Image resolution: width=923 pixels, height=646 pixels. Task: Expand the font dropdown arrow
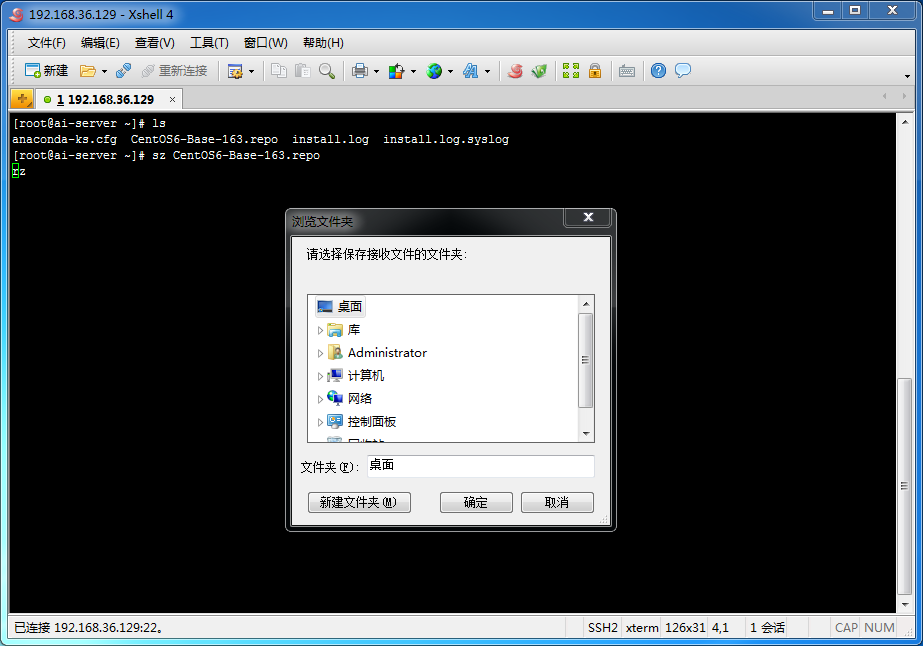click(487, 71)
